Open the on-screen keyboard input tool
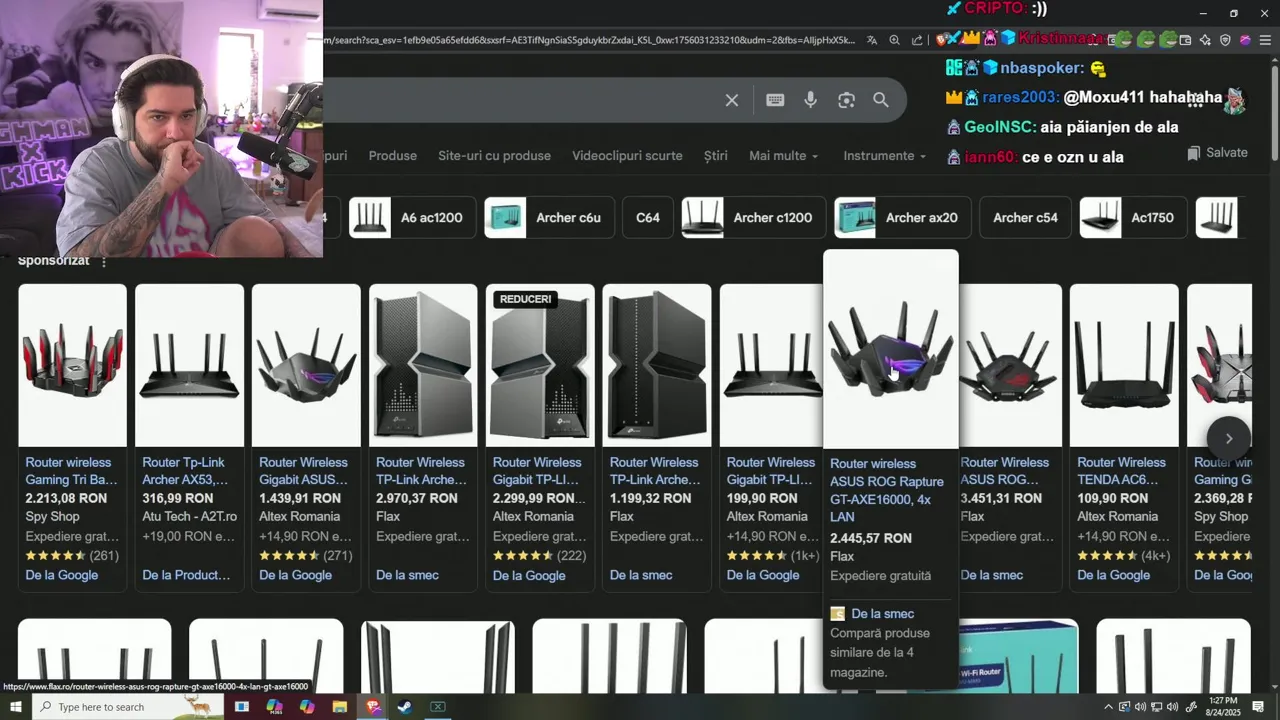This screenshot has height=720, width=1280. click(x=775, y=100)
